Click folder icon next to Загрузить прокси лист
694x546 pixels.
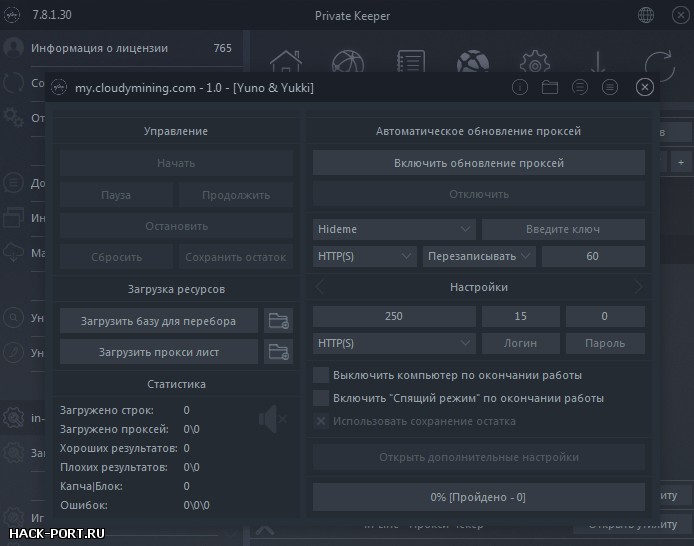coord(278,352)
